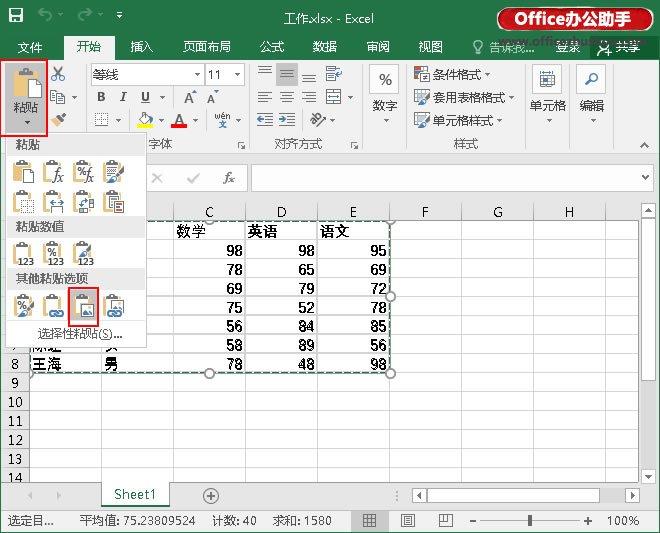Toggle Align Left button
The height and width of the screenshot is (533, 660).
[x=265, y=97]
